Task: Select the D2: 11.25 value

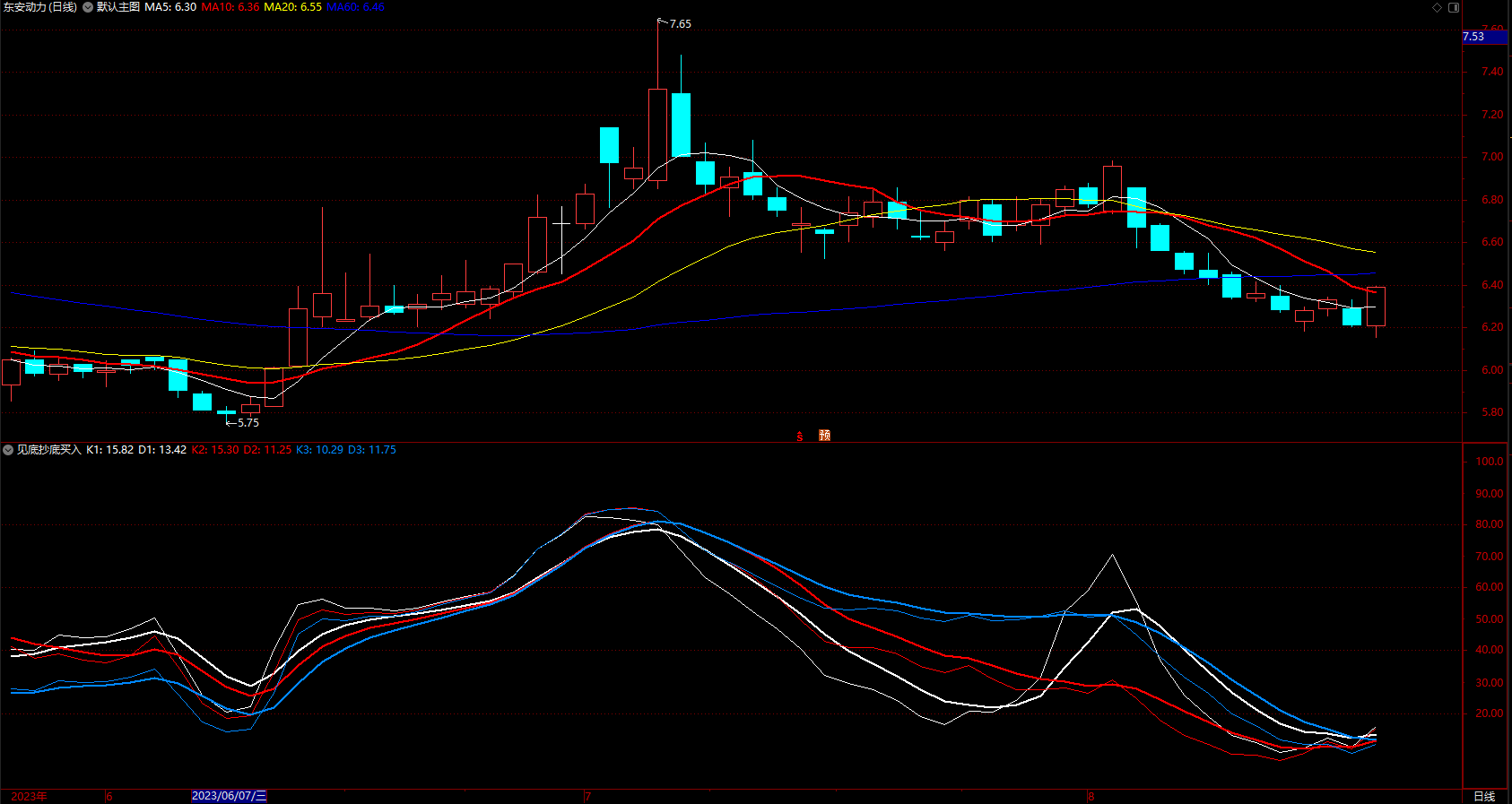Action: pos(267,450)
